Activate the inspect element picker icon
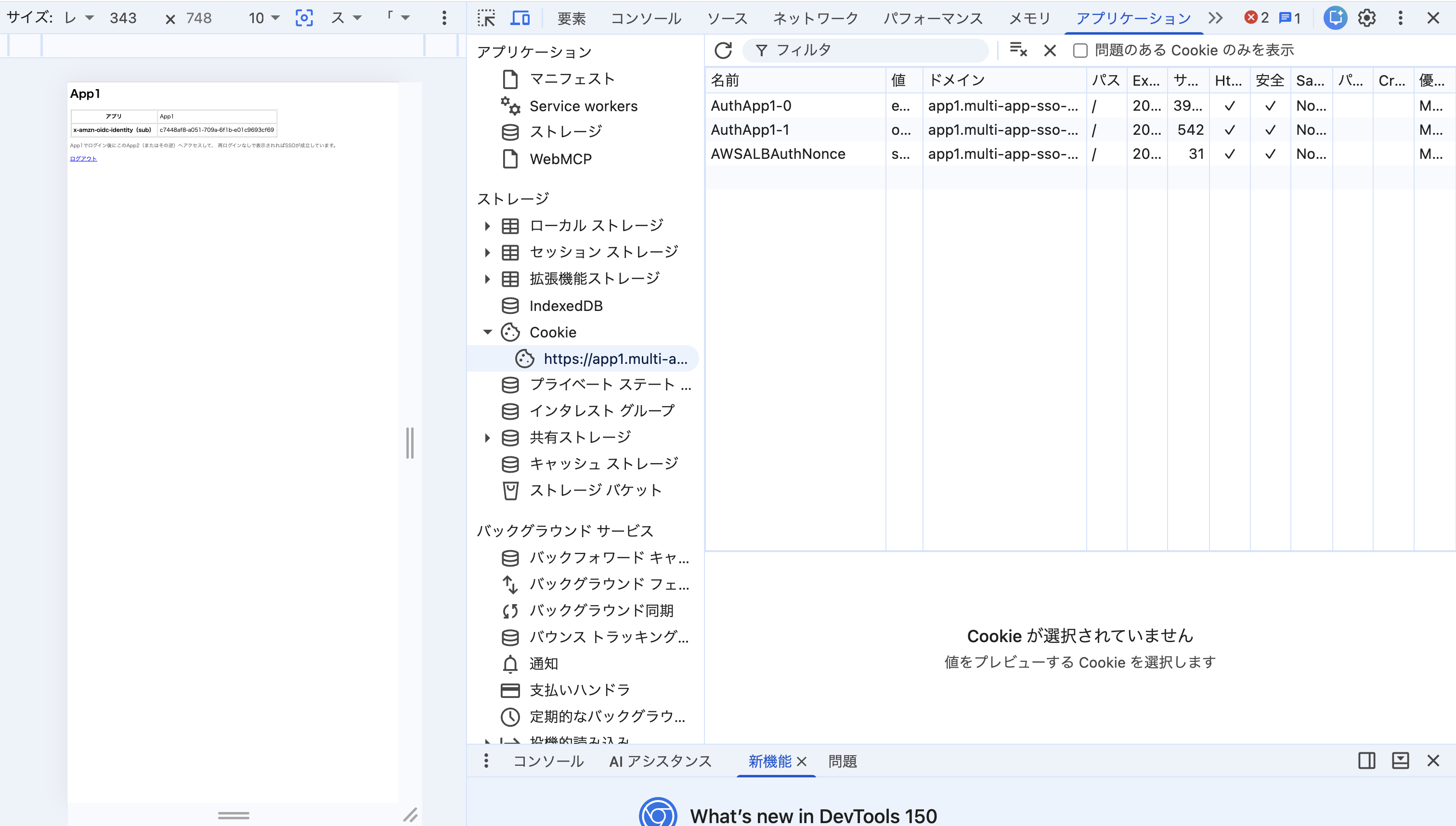1456x826 pixels. coord(486,18)
